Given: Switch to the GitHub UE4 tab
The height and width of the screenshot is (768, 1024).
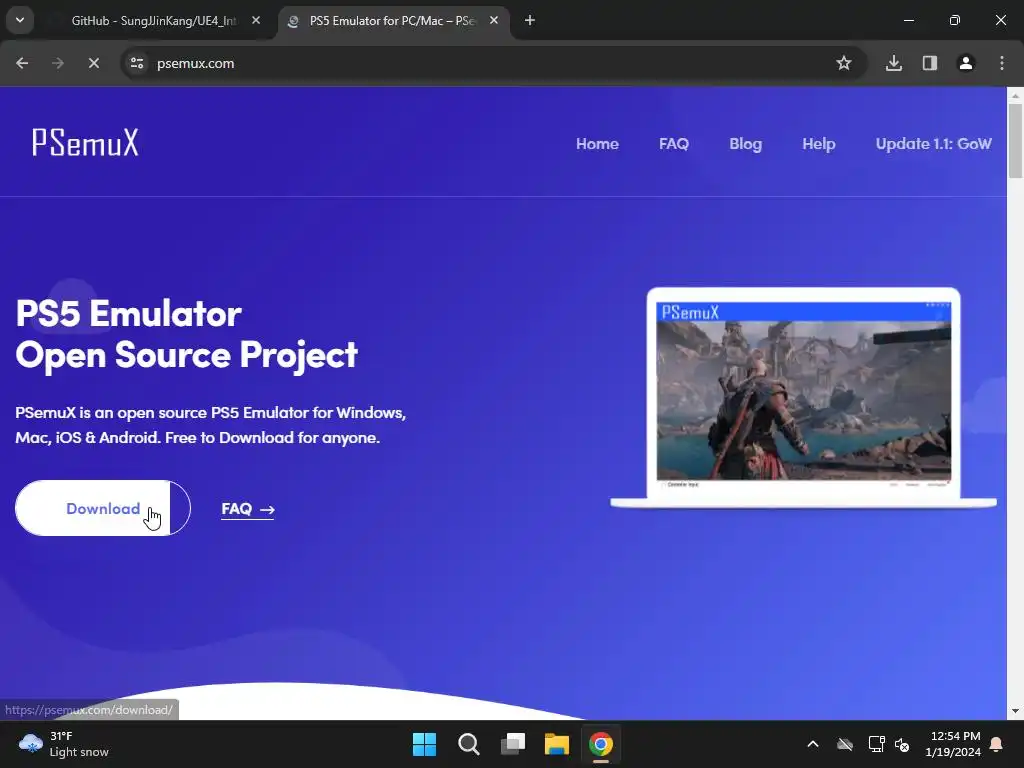Looking at the screenshot, I should click(153, 21).
